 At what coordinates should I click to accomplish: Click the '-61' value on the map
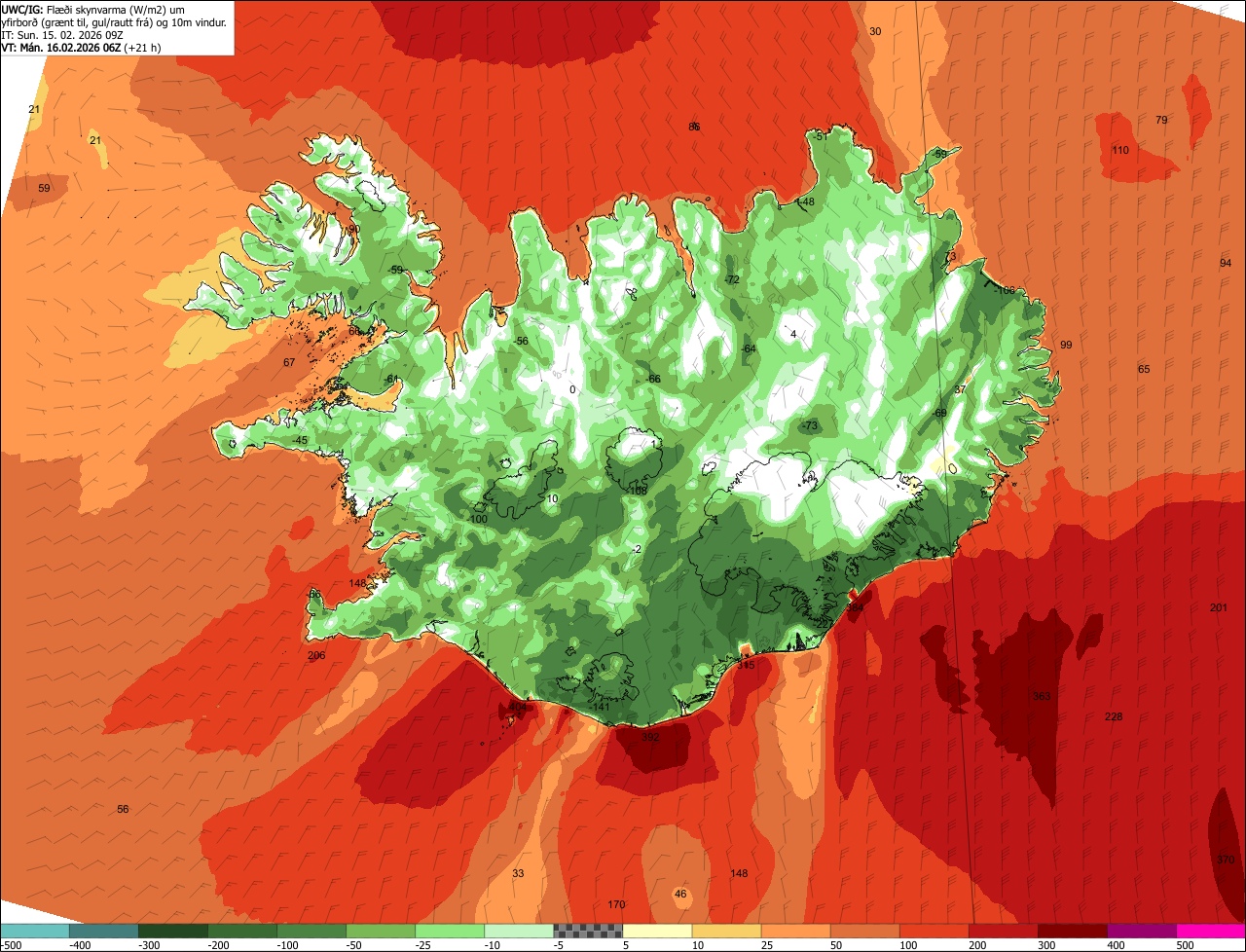pyautogui.click(x=391, y=379)
